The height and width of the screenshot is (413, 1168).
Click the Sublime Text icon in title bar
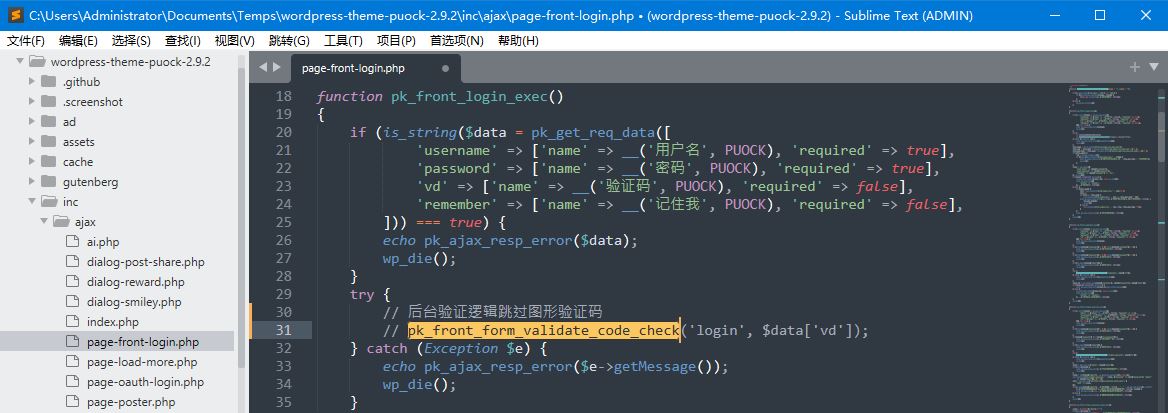click(x=14, y=15)
